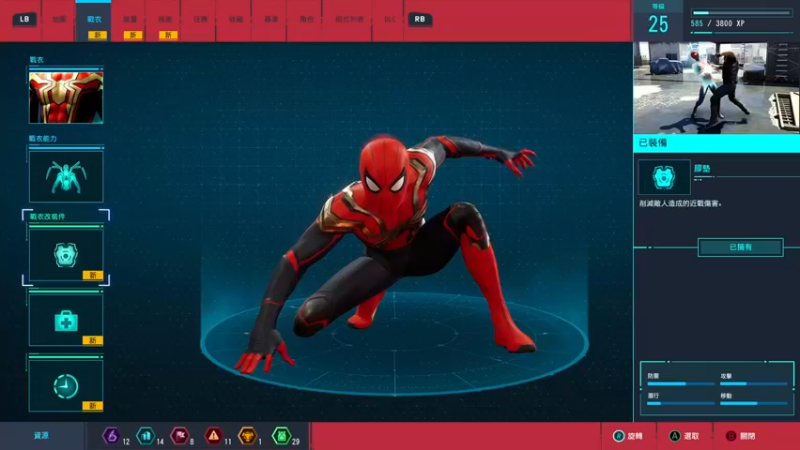Click the 資源 (Resources) label
This screenshot has height=450, width=800.
click(41, 436)
